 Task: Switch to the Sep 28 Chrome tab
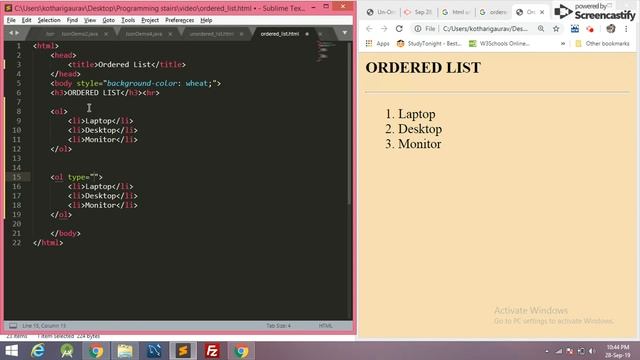(418, 12)
